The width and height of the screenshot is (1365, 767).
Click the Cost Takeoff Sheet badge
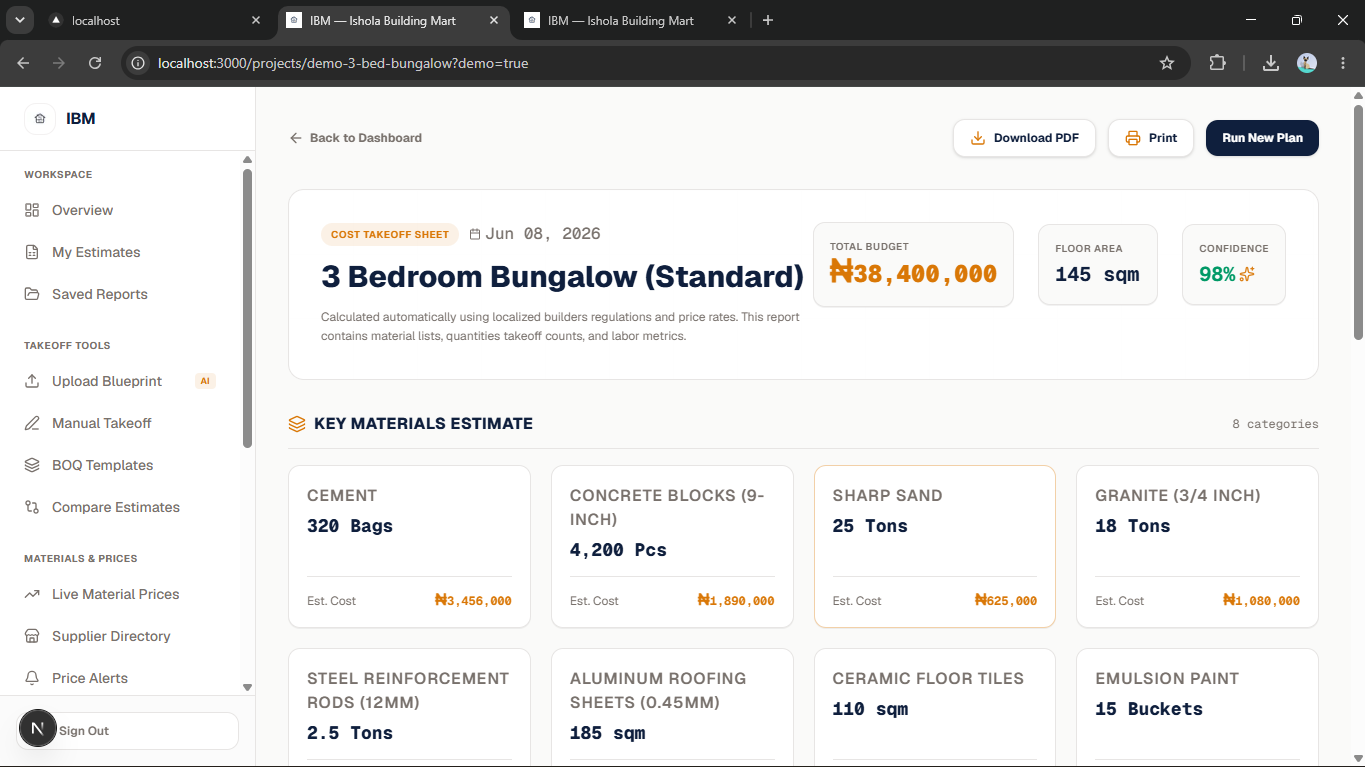(x=390, y=234)
